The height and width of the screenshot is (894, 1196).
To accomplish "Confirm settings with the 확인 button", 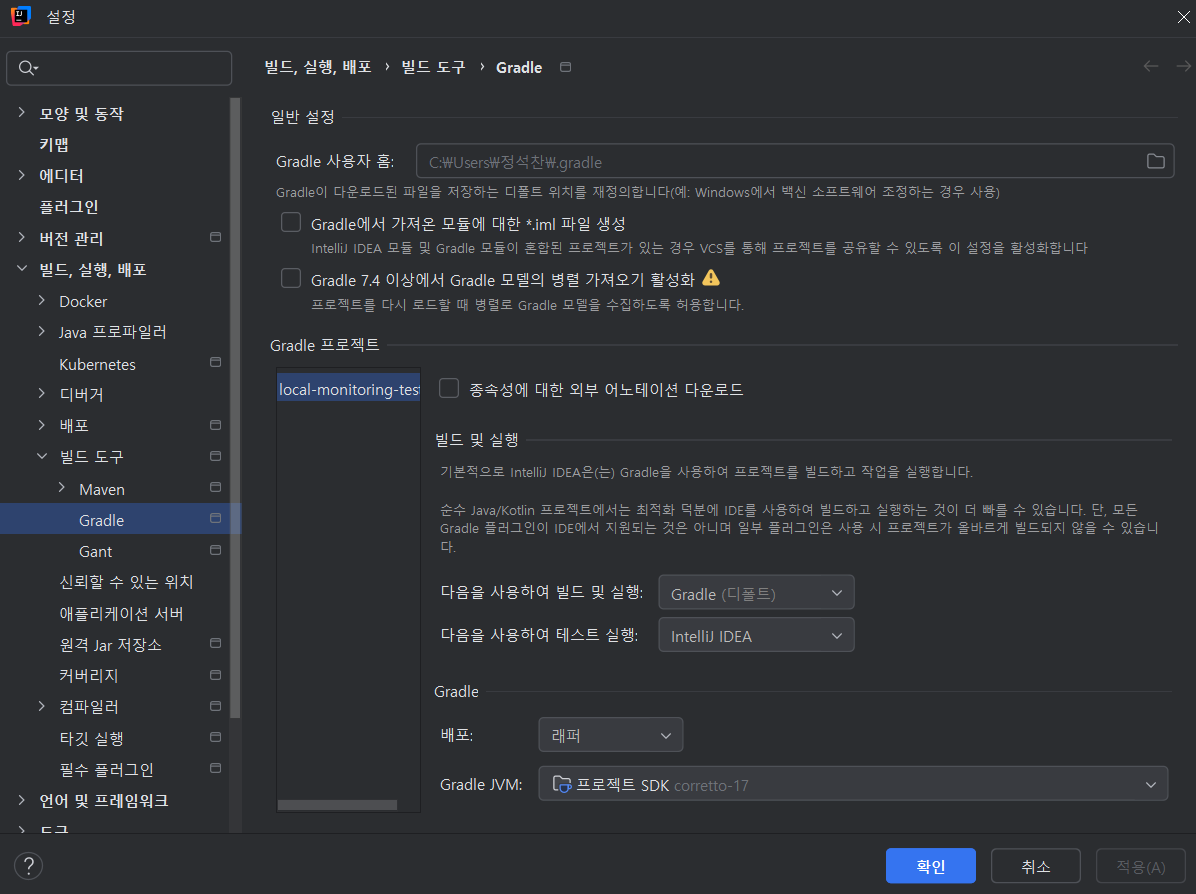I will pos(931,866).
